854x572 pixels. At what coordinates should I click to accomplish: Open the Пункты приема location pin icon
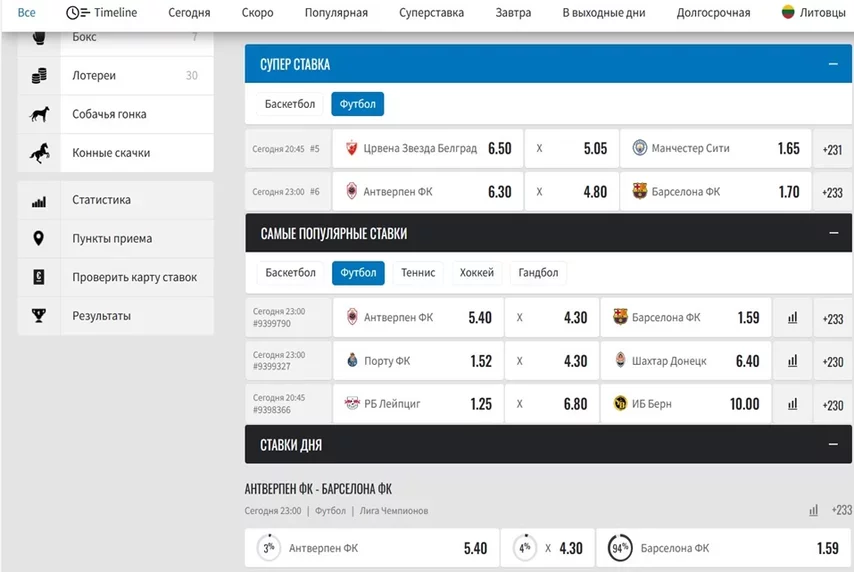point(39,238)
